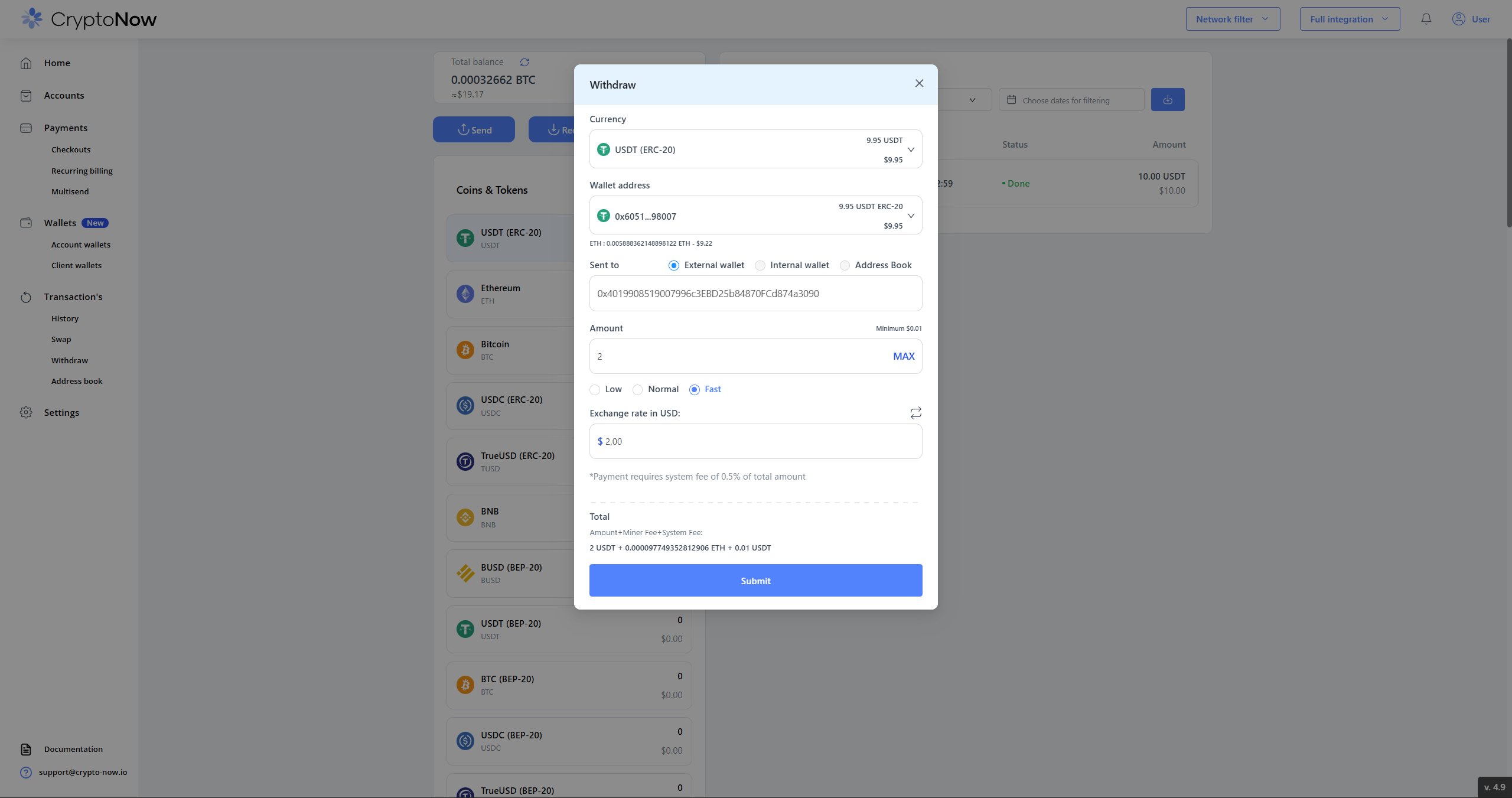Screen dimensions: 1512x798
Task: Expand the Currency USDT (ERC-20) dropdown
Action: point(755,149)
